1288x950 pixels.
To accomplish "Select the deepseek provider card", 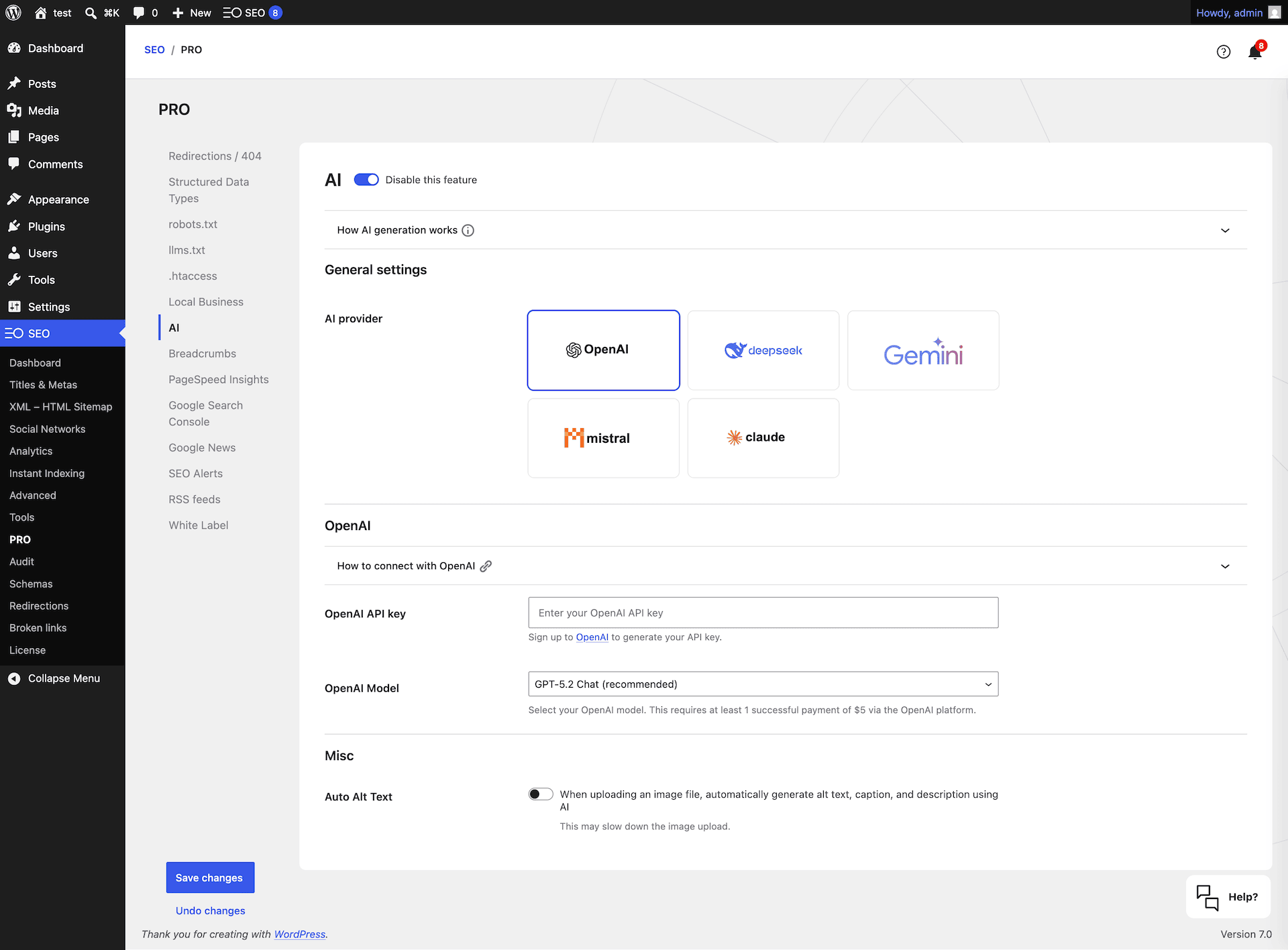I will click(x=763, y=350).
